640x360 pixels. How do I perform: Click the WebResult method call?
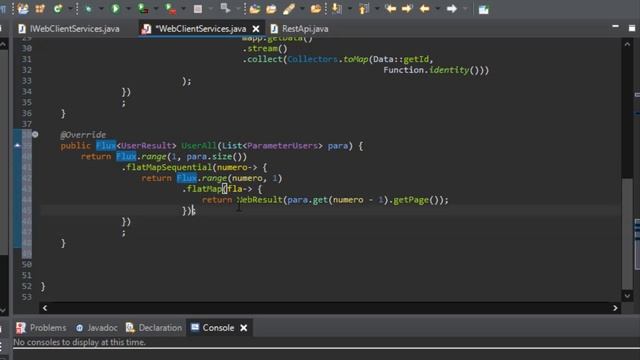click(x=260, y=200)
